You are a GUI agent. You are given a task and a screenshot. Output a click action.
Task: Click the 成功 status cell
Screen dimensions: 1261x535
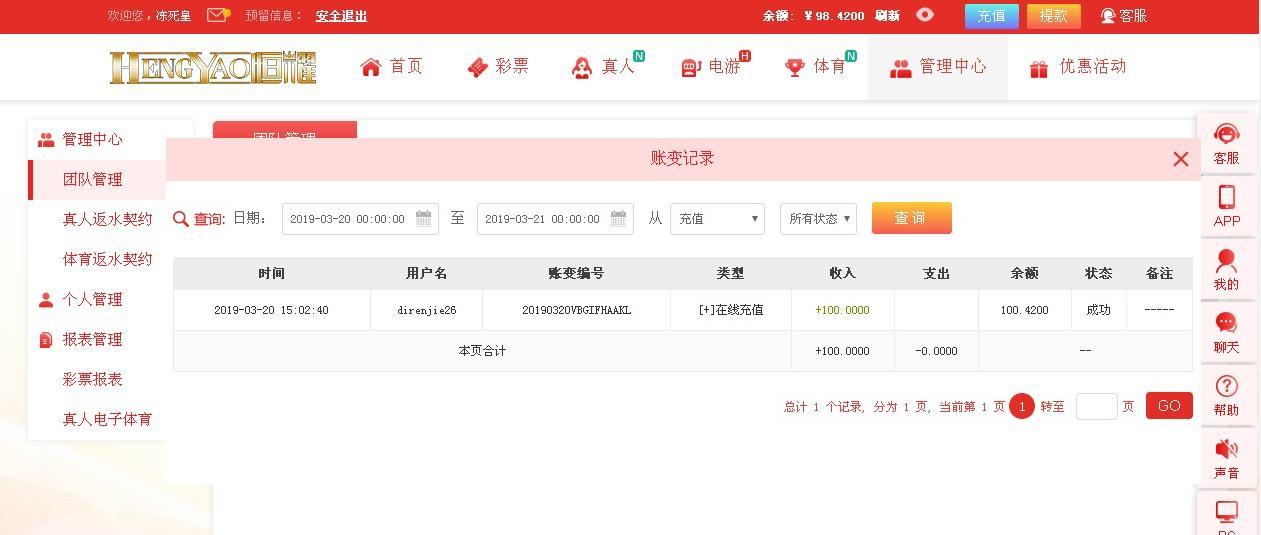(x=1098, y=310)
